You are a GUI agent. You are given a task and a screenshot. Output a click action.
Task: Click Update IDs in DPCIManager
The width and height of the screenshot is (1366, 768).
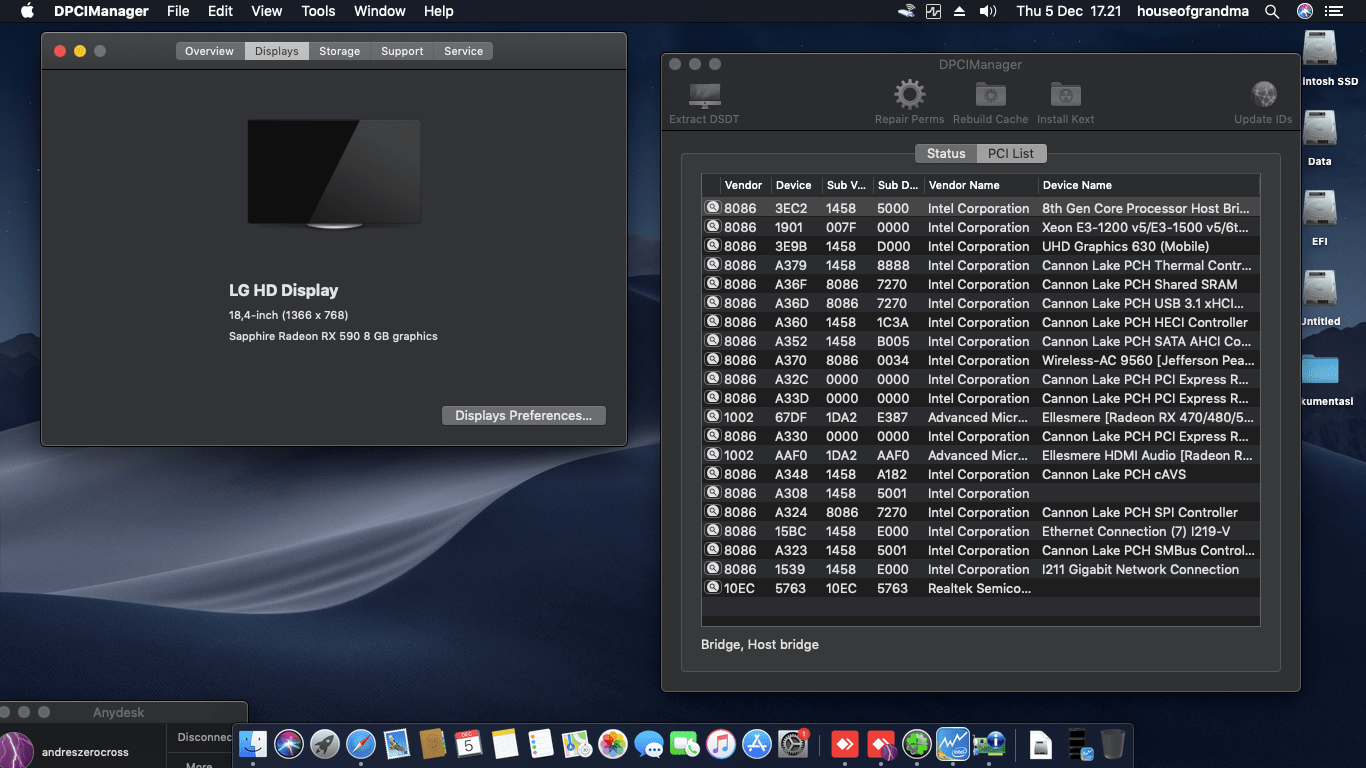1263,103
